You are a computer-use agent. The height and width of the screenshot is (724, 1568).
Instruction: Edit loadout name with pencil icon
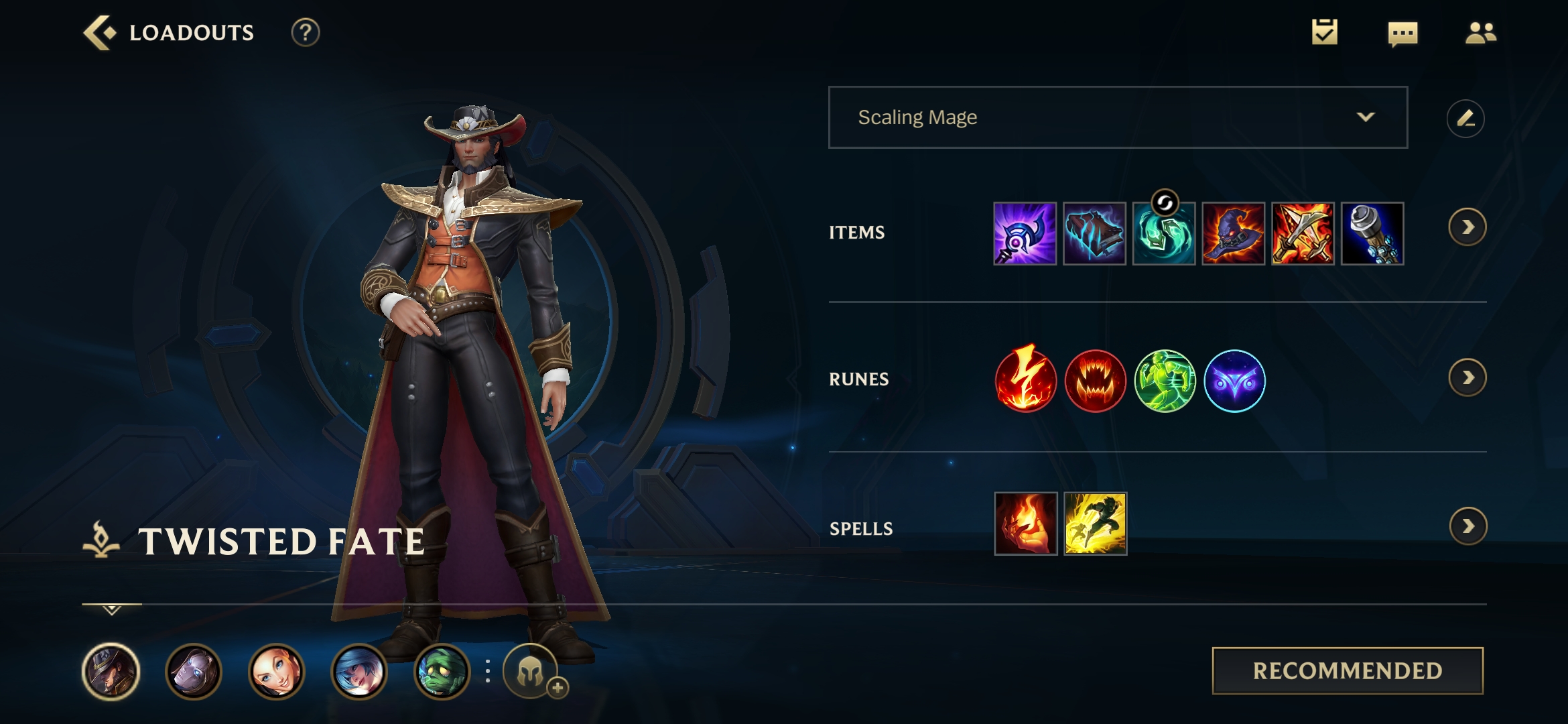tap(1465, 119)
